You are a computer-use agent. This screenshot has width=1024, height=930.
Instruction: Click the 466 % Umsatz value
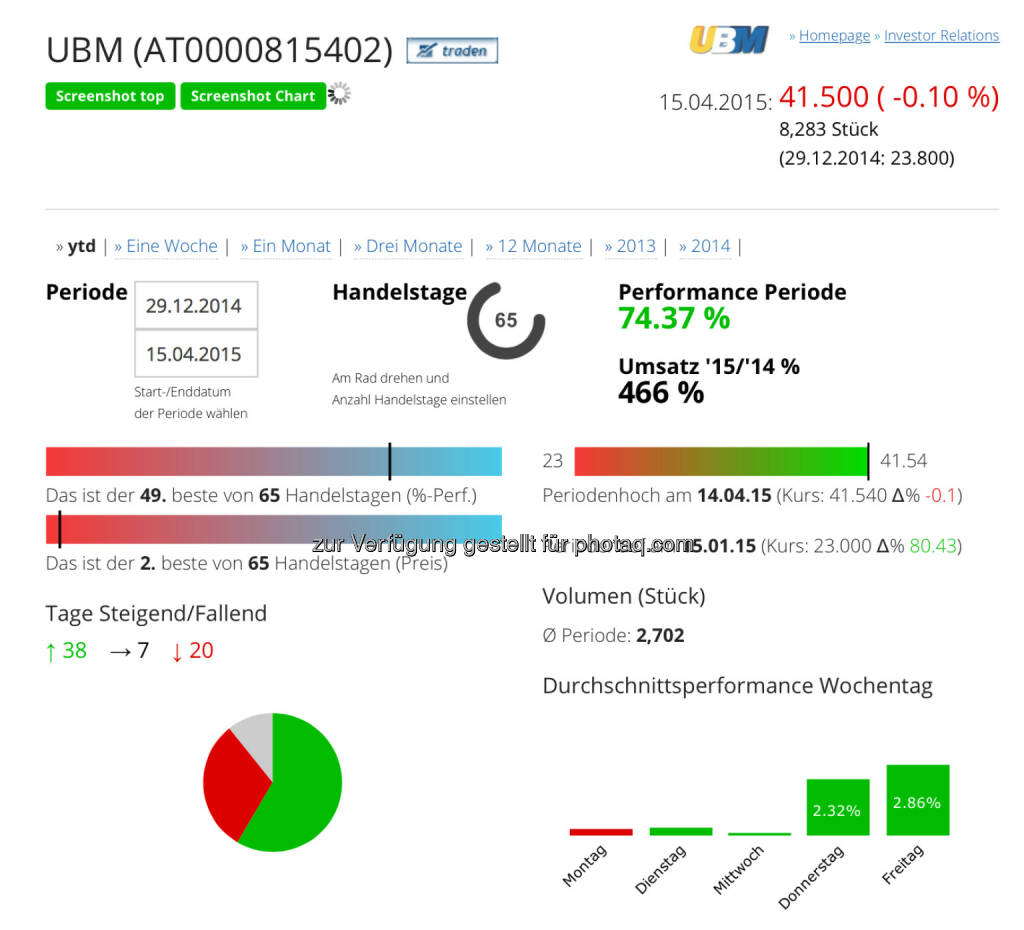(661, 393)
